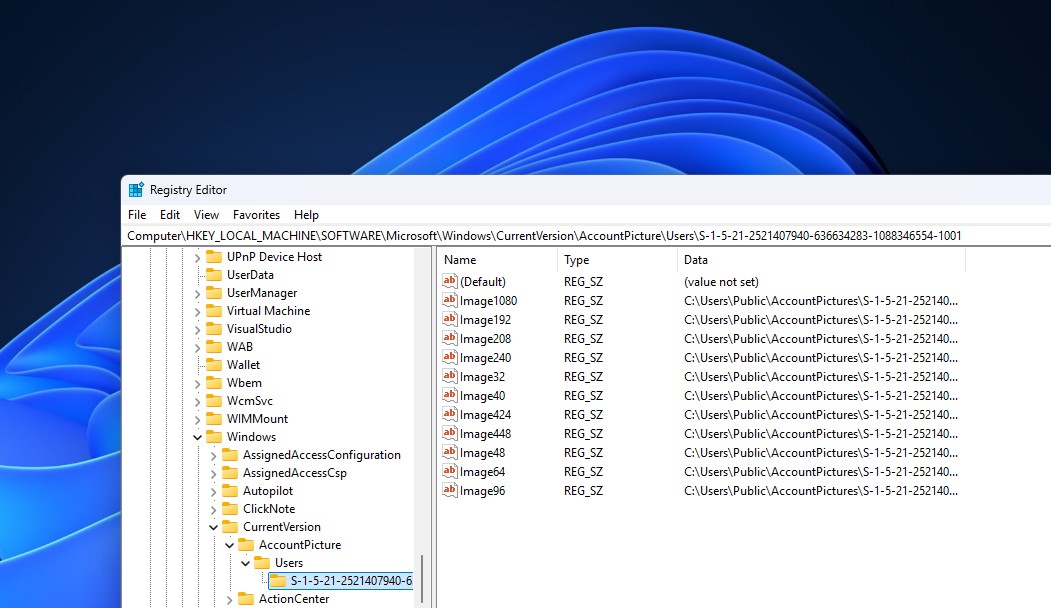Open the File menu
Screen dimensions: 1051x608
click(137, 215)
